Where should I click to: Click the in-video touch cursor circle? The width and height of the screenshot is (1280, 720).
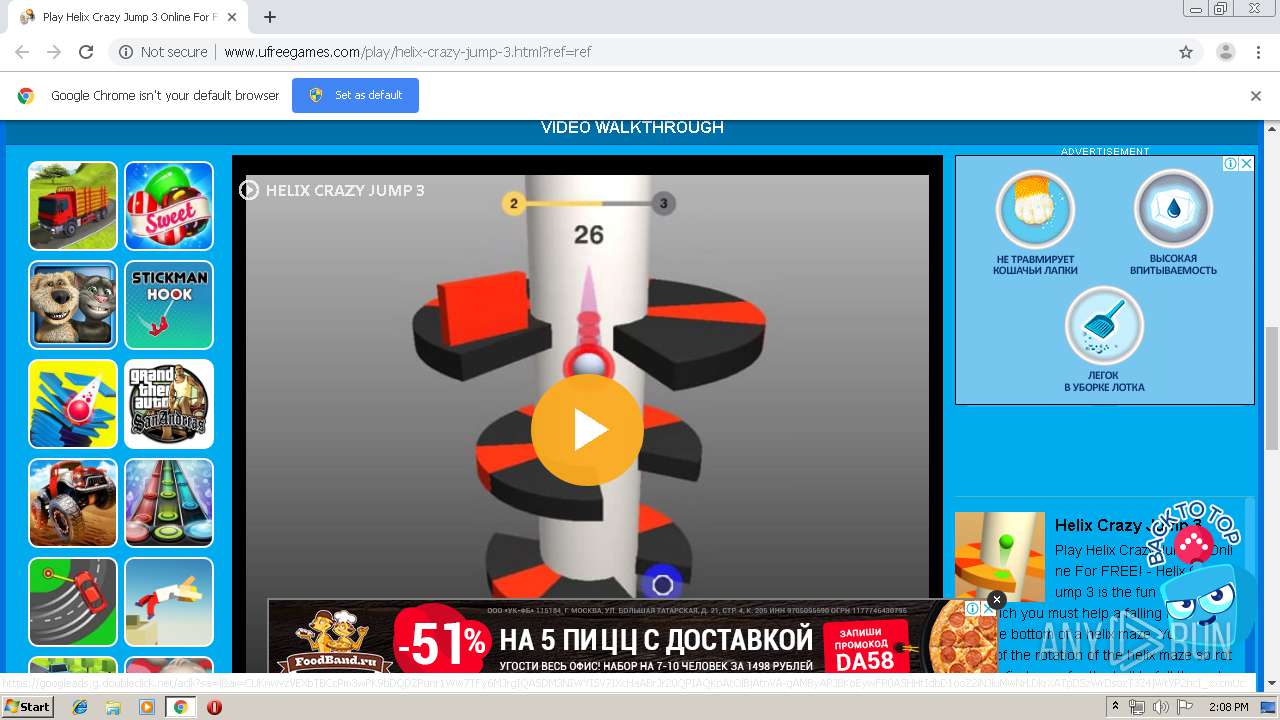pyautogui.click(x=662, y=584)
